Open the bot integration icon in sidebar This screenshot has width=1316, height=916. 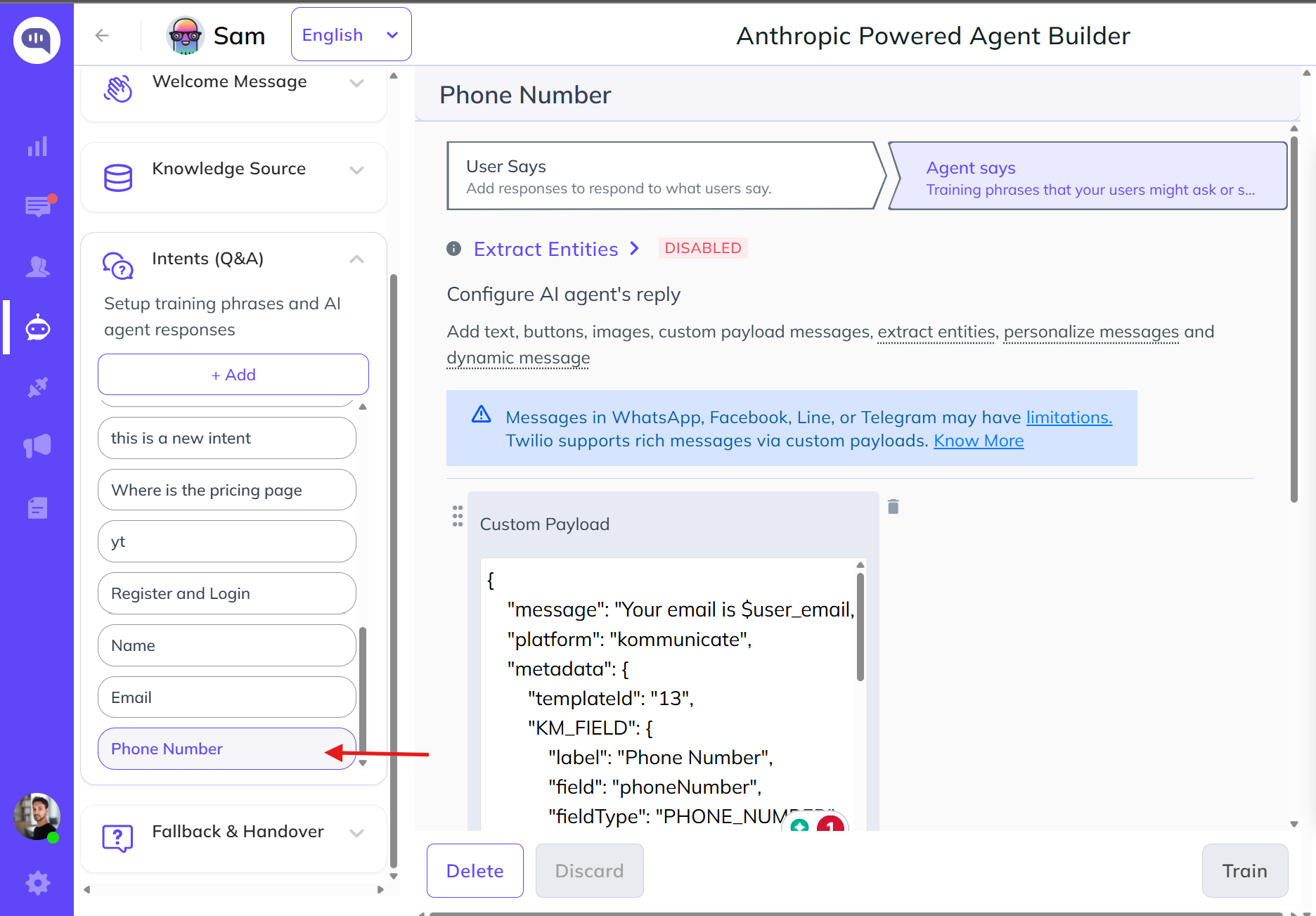tap(38, 327)
